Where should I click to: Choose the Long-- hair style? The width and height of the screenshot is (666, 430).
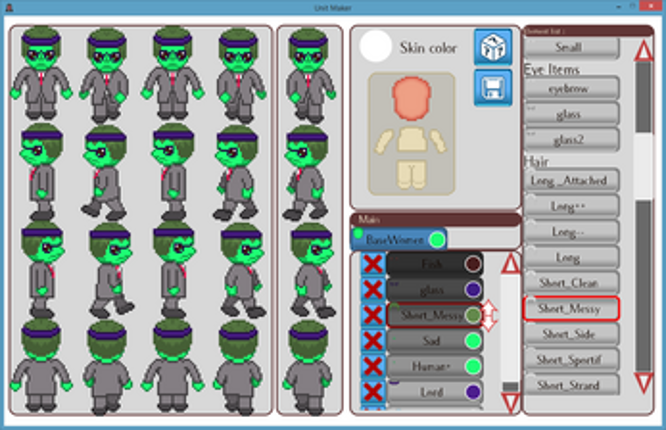pyautogui.click(x=571, y=232)
